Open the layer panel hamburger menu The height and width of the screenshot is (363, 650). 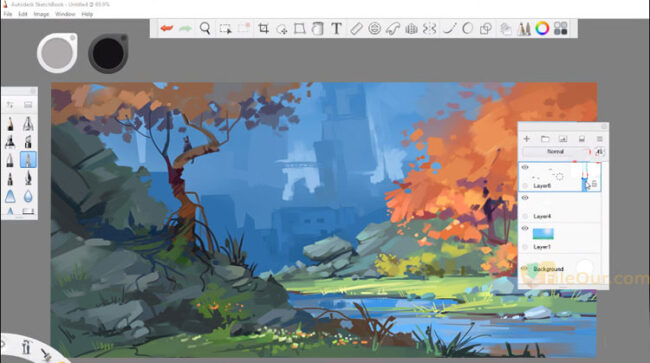click(599, 139)
